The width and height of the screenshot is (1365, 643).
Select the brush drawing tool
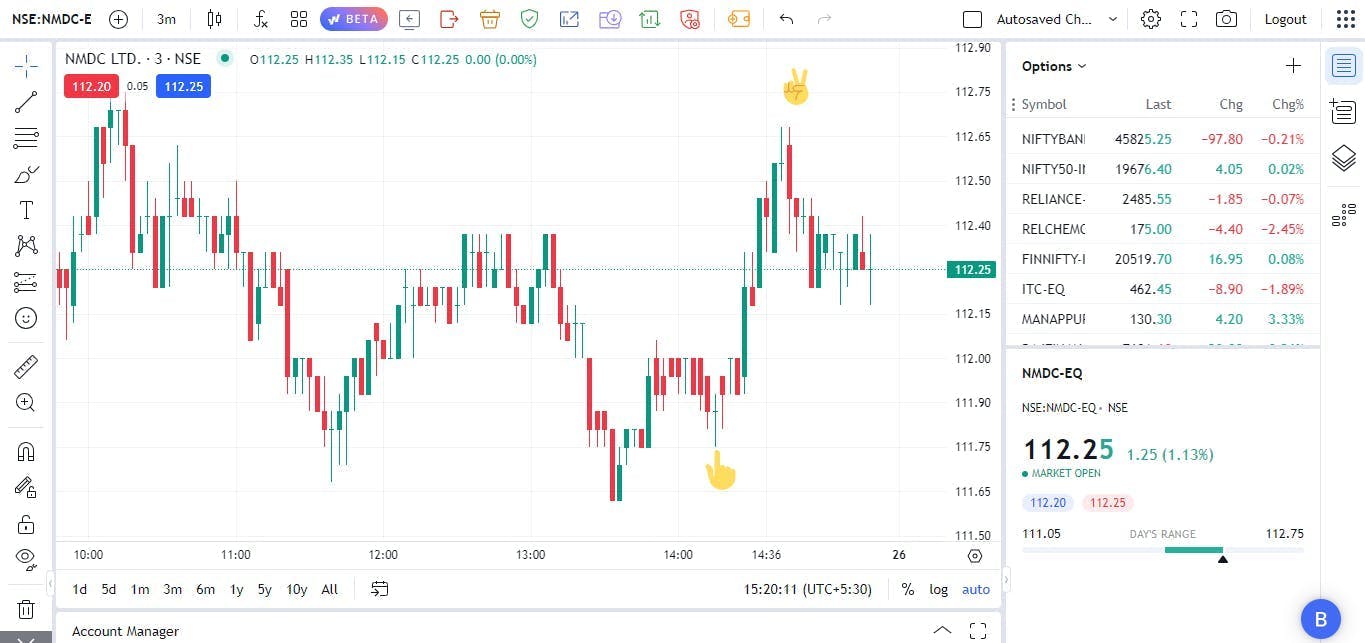coord(26,174)
